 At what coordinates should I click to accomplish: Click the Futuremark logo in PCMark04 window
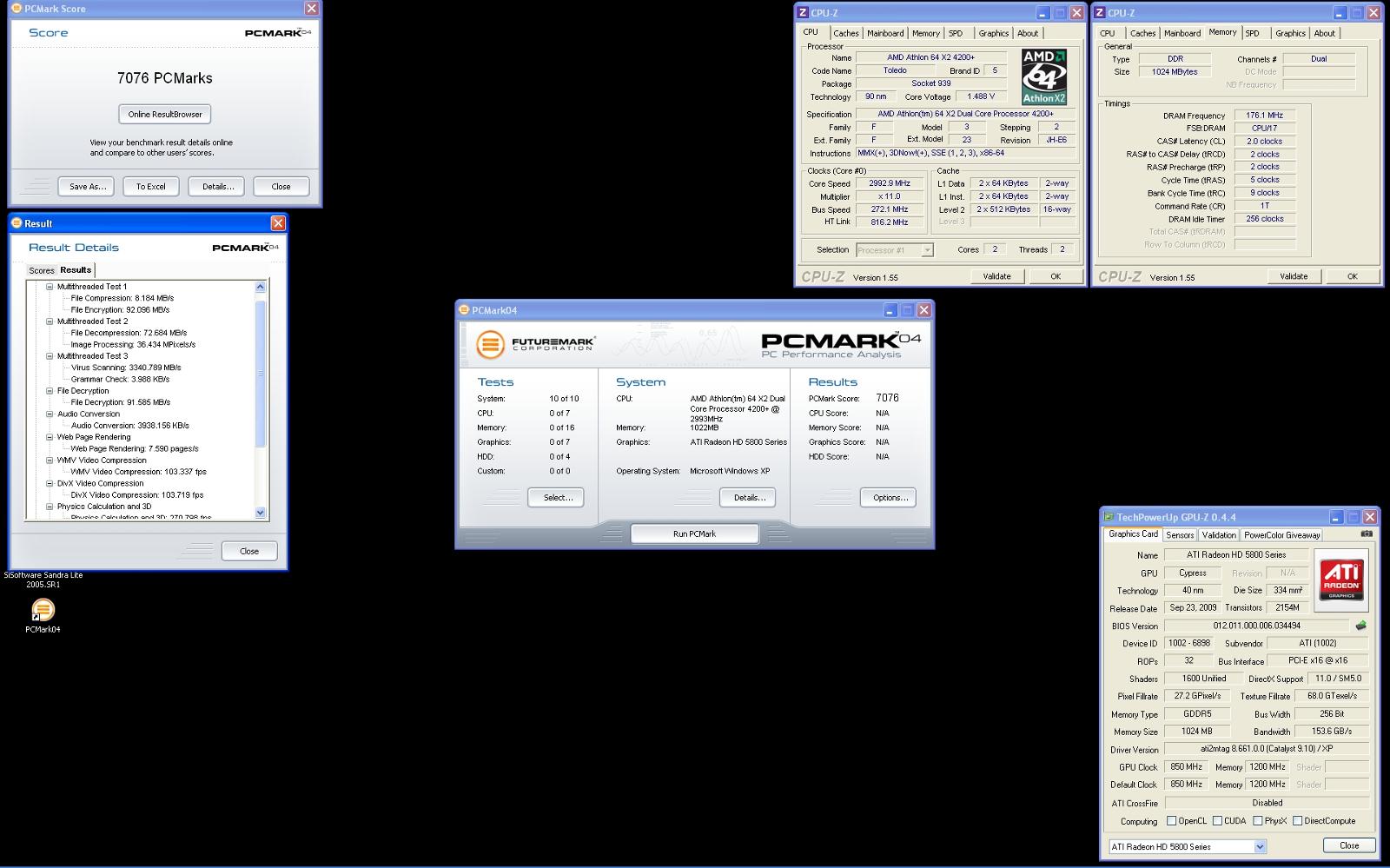[x=535, y=344]
